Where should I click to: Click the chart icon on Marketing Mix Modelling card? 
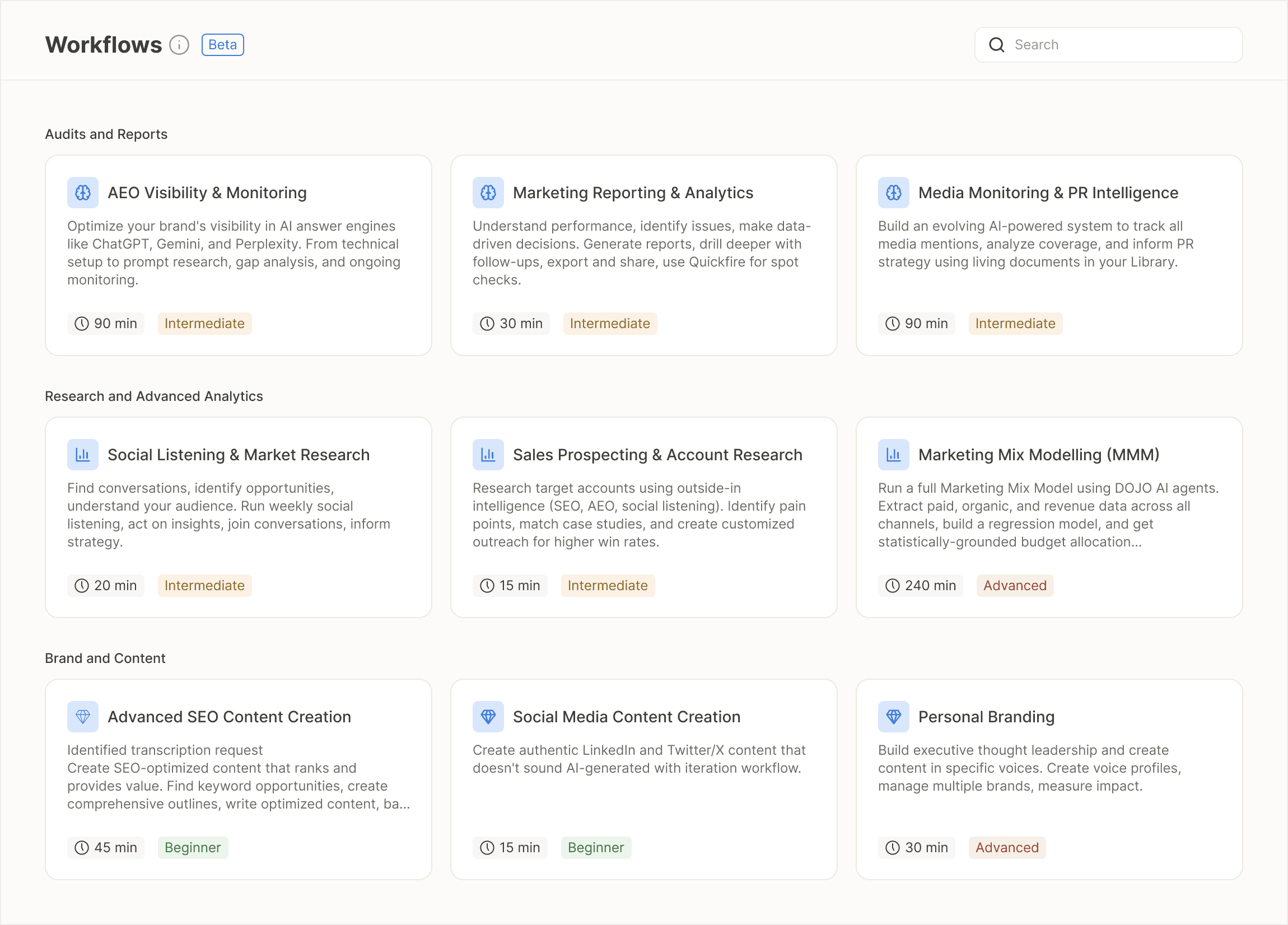(x=893, y=454)
